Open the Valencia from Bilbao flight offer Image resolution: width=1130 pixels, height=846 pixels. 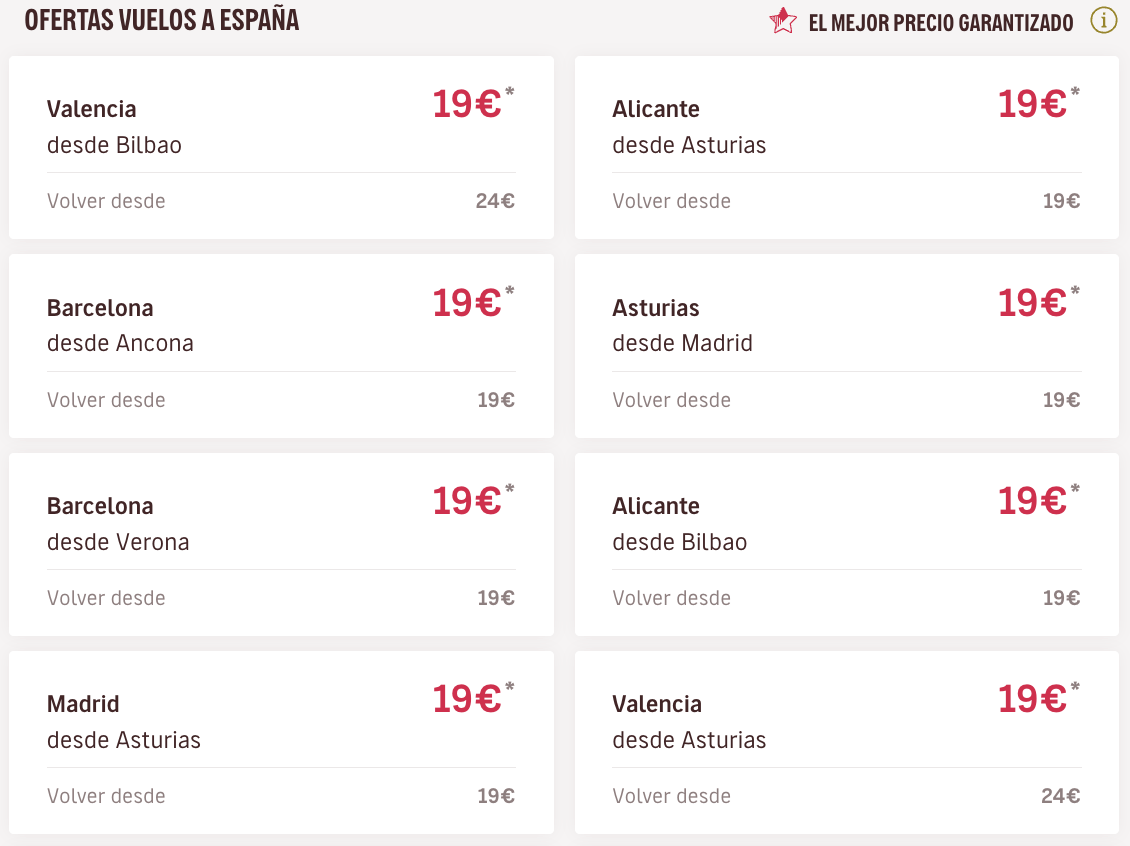pos(281,147)
